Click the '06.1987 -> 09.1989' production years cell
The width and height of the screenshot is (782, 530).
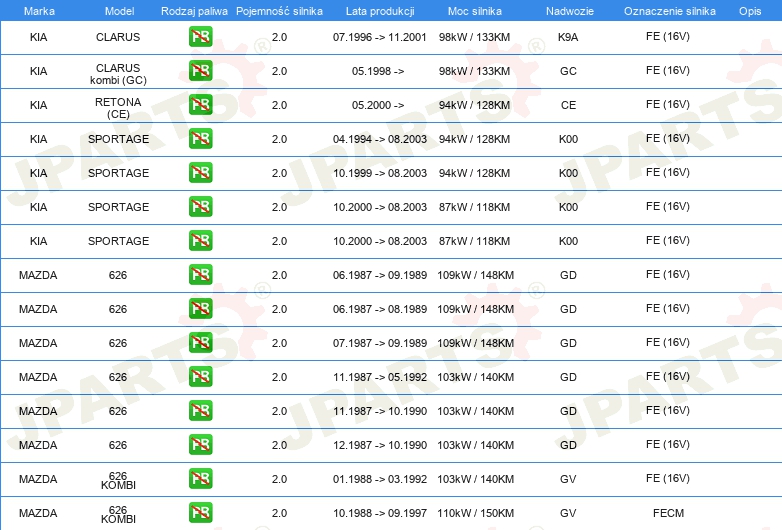tap(380, 275)
